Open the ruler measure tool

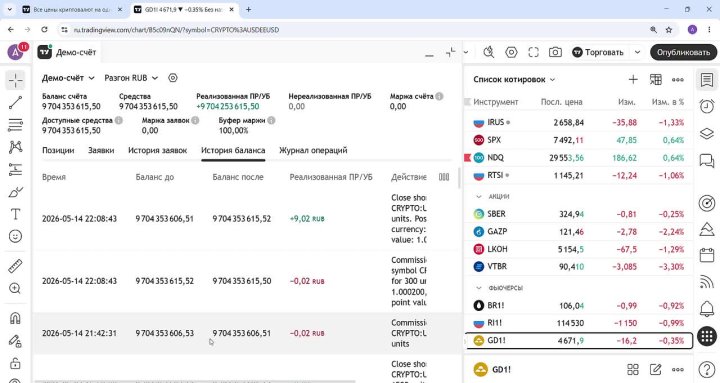coord(16,266)
